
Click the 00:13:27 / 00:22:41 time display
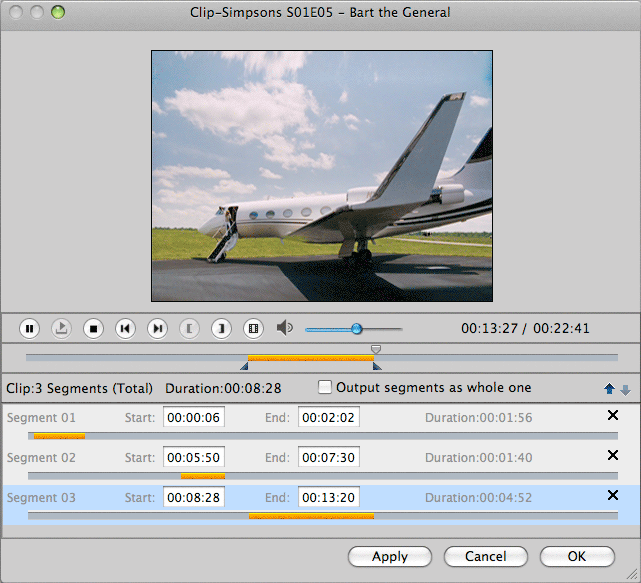525,328
